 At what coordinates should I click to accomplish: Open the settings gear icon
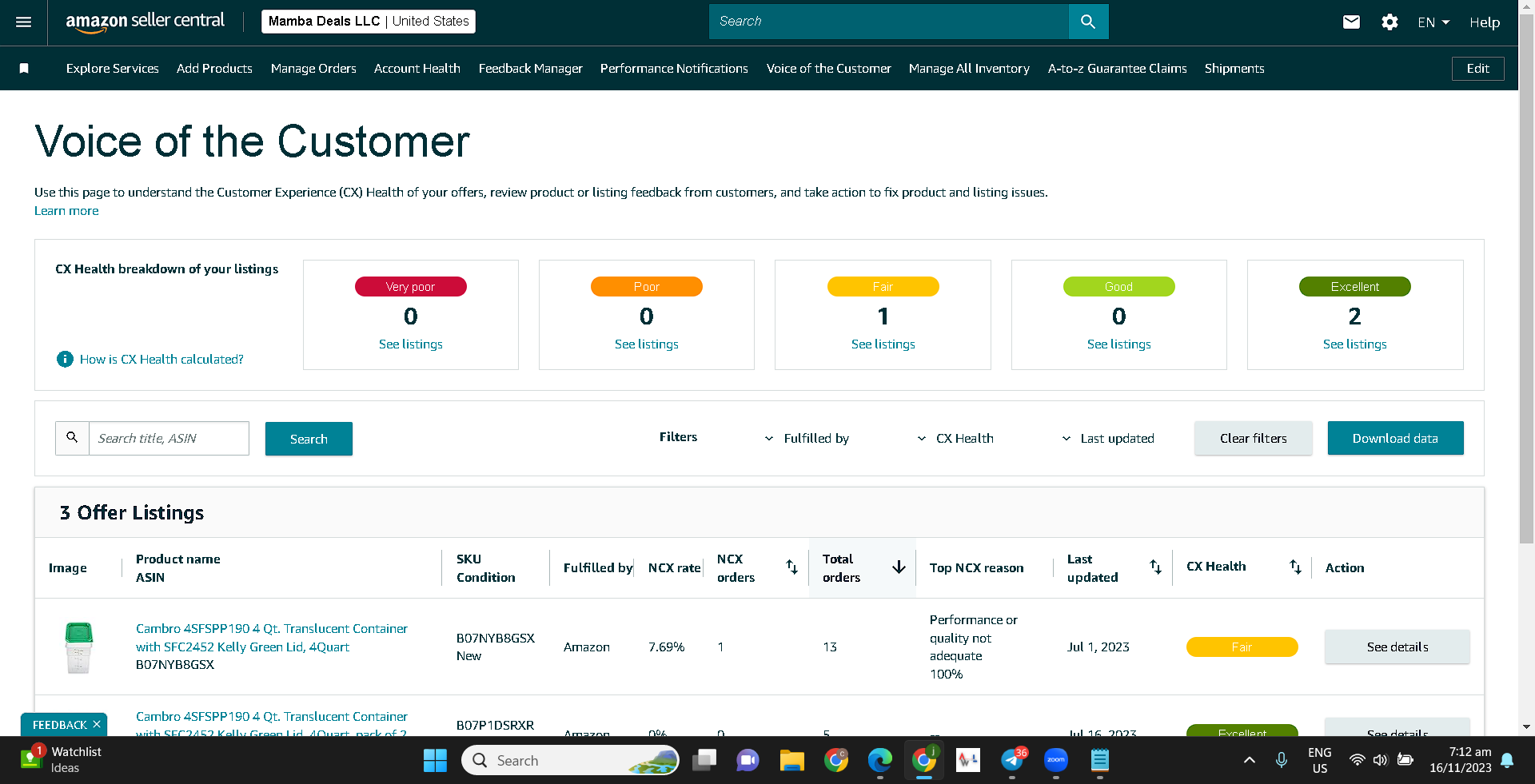(x=1389, y=22)
